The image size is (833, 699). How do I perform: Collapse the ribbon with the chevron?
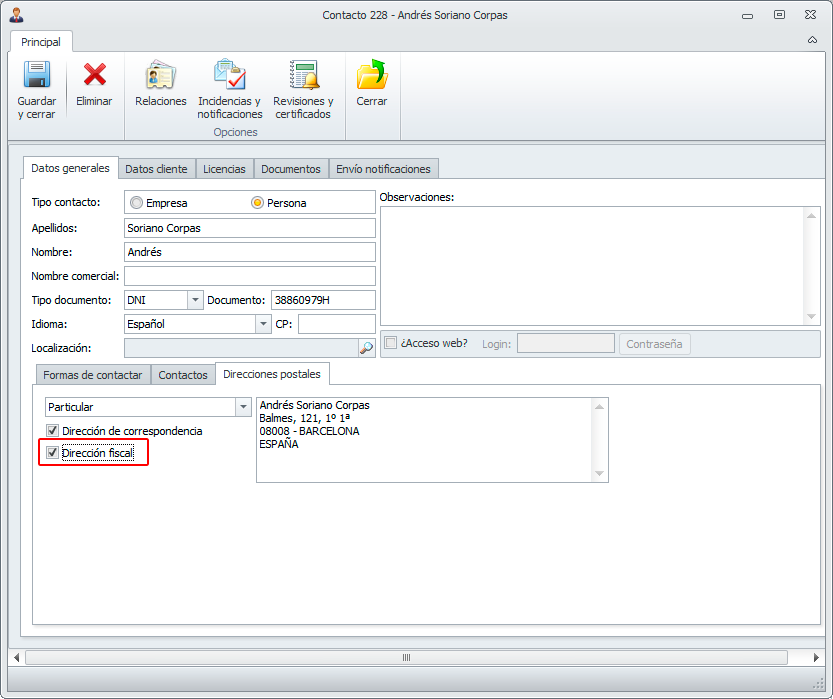(x=812, y=41)
